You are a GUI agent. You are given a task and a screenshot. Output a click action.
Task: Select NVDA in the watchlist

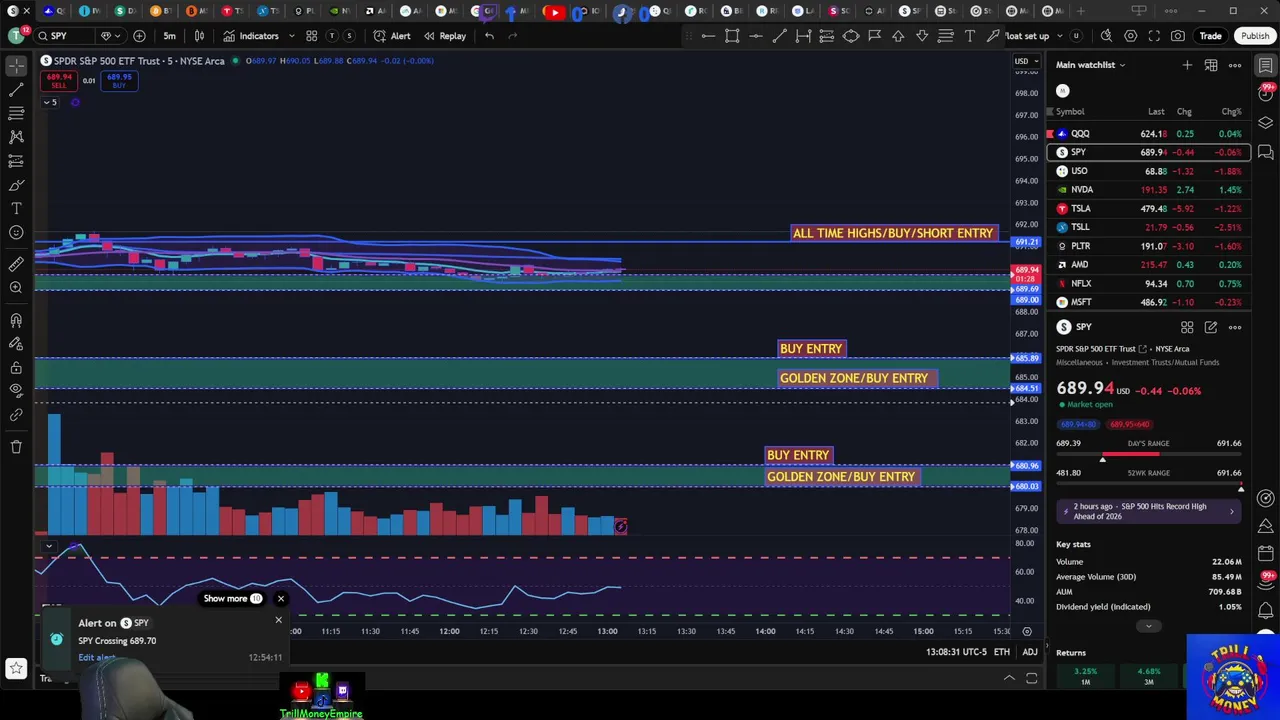(1148, 190)
